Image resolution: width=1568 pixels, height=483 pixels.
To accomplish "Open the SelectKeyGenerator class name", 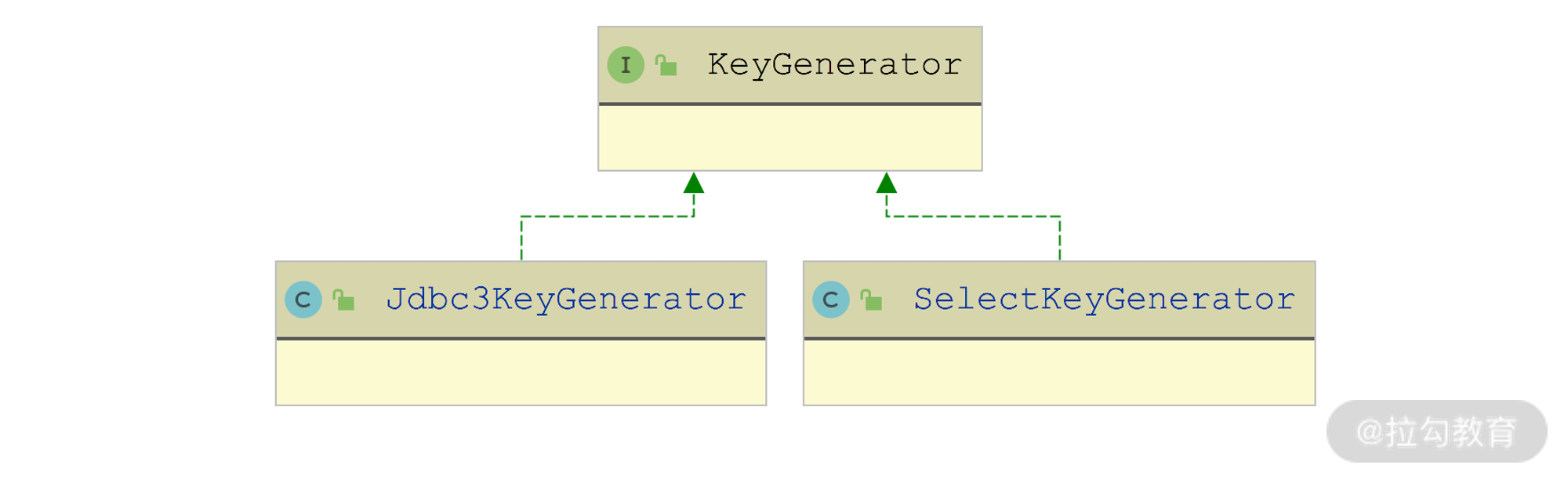I will tap(1104, 299).
